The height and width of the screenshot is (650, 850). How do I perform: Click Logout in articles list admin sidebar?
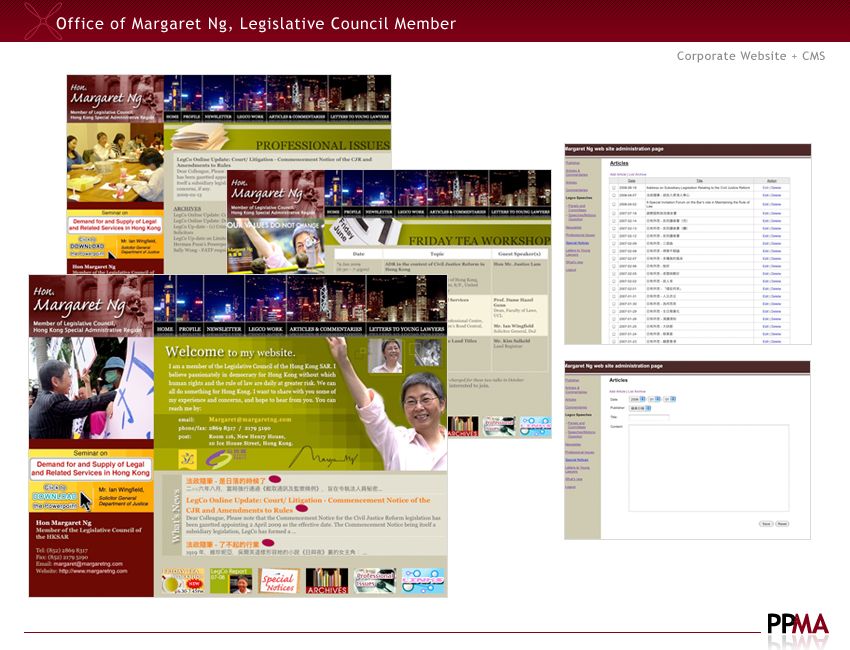(x=571, y=270)
